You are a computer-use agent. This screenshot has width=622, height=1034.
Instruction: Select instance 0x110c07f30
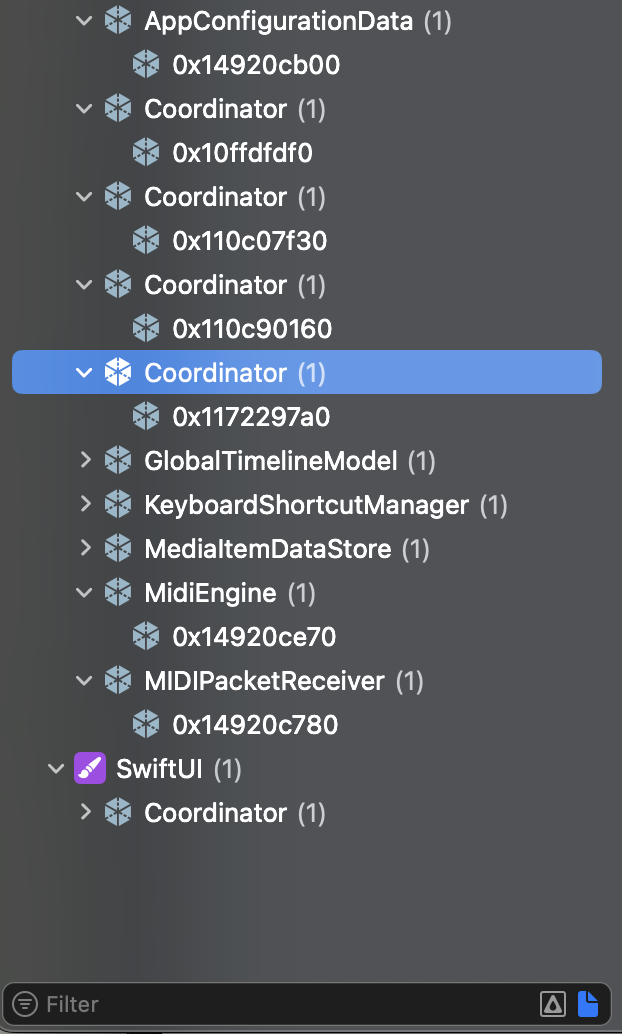[x=250, y=241]
